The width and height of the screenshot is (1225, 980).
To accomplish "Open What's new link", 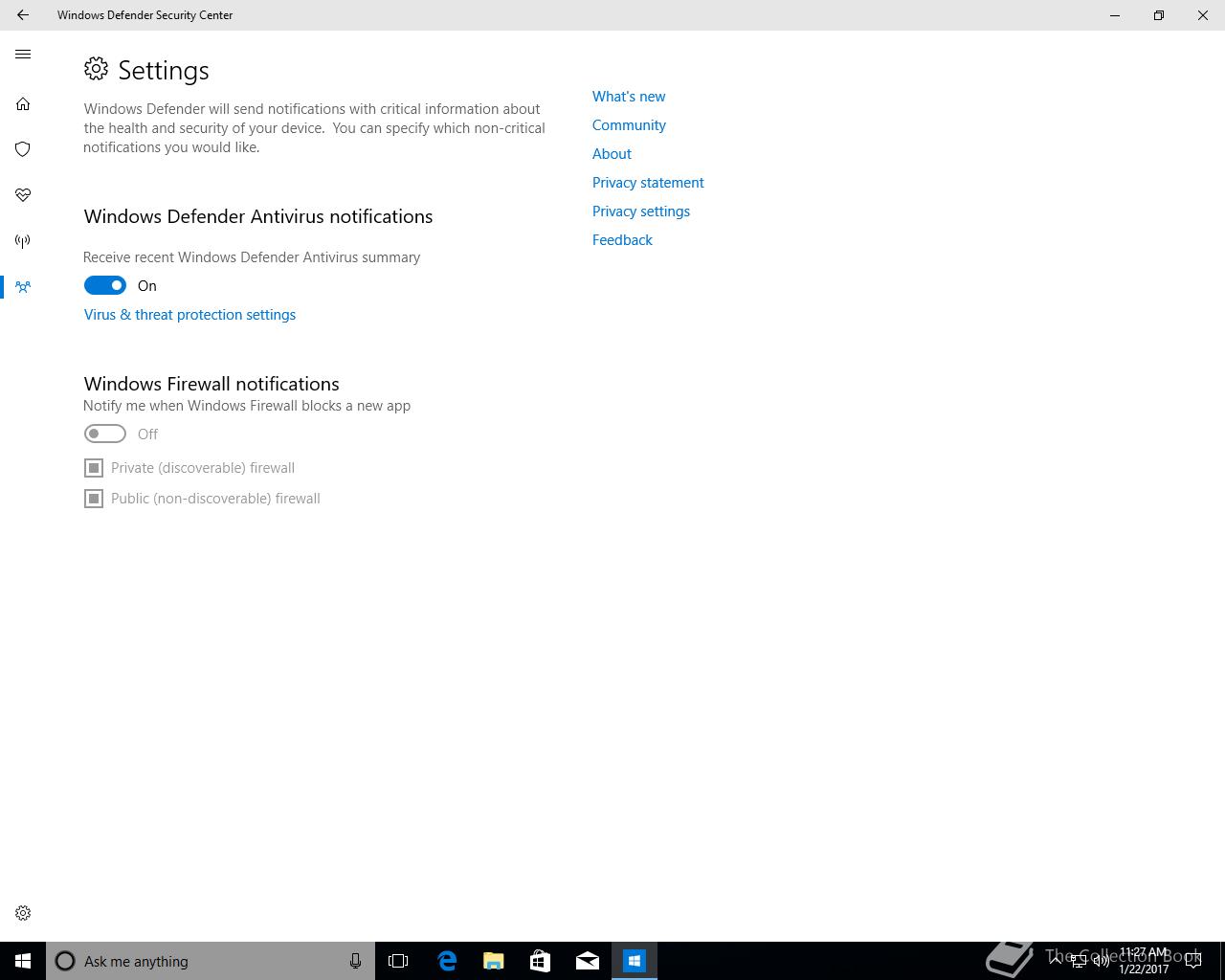I will click(x=629, y=97).
